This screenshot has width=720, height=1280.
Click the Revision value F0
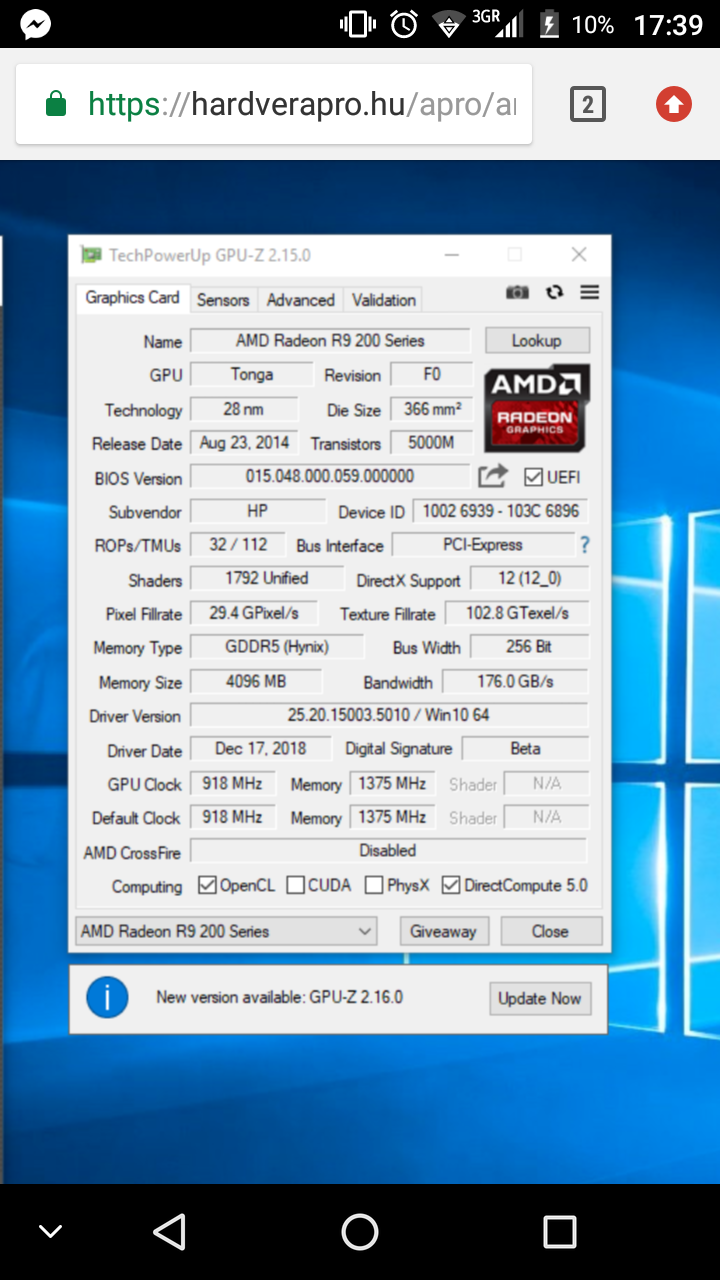pos(432,375)
